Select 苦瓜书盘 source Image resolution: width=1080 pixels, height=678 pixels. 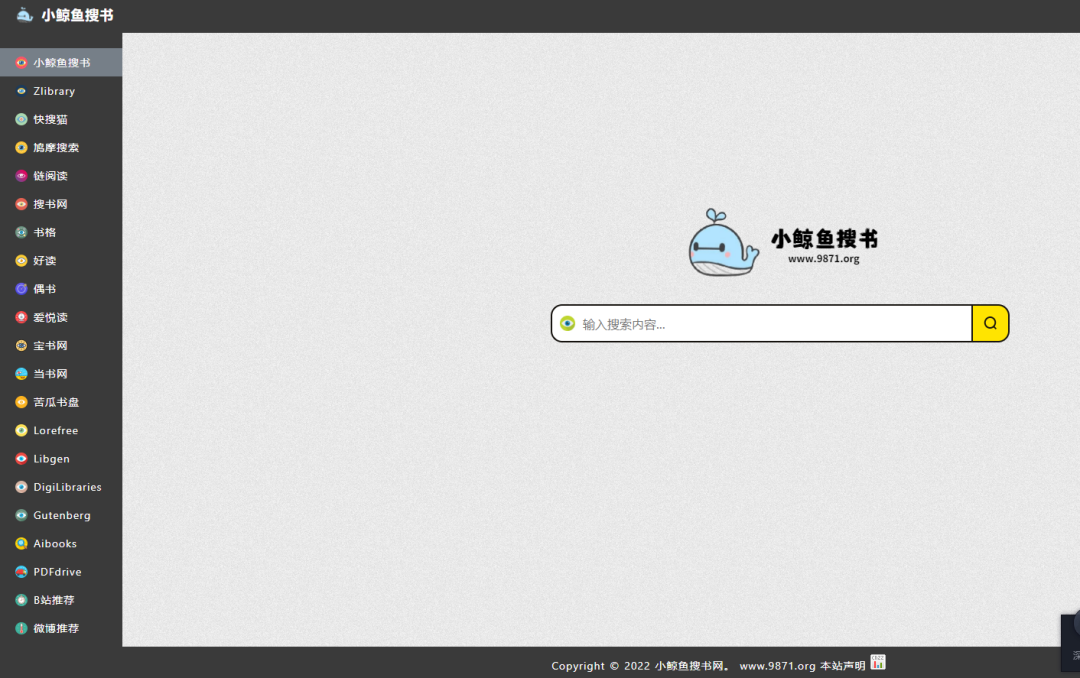click(x=56, y=402)
